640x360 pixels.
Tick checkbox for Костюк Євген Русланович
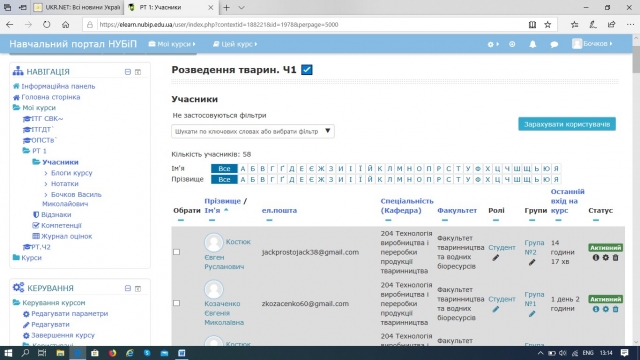pyautogui.click(x=176, y=252)
